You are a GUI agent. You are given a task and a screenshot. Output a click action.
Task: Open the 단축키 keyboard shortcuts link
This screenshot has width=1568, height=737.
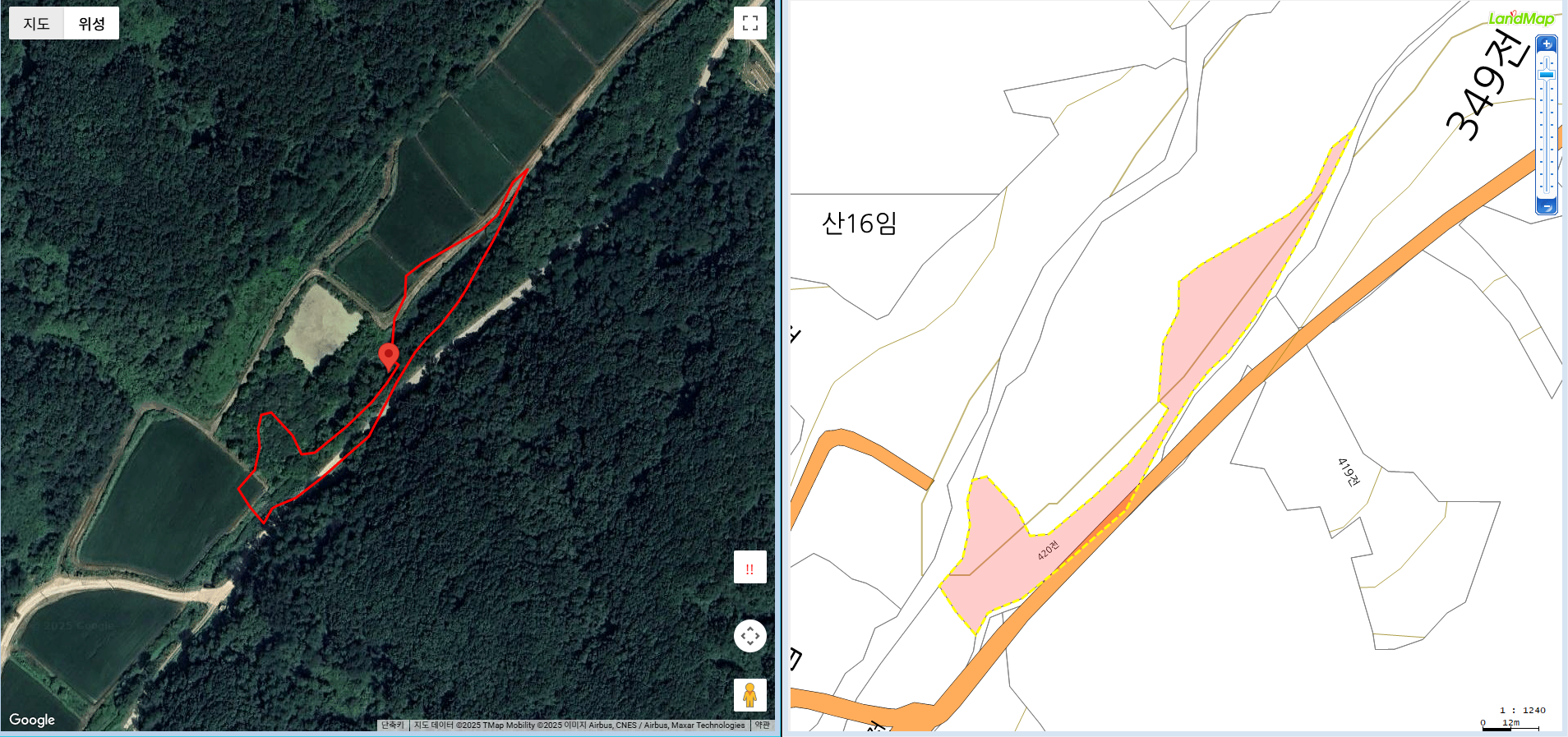[x=393, y=725]
